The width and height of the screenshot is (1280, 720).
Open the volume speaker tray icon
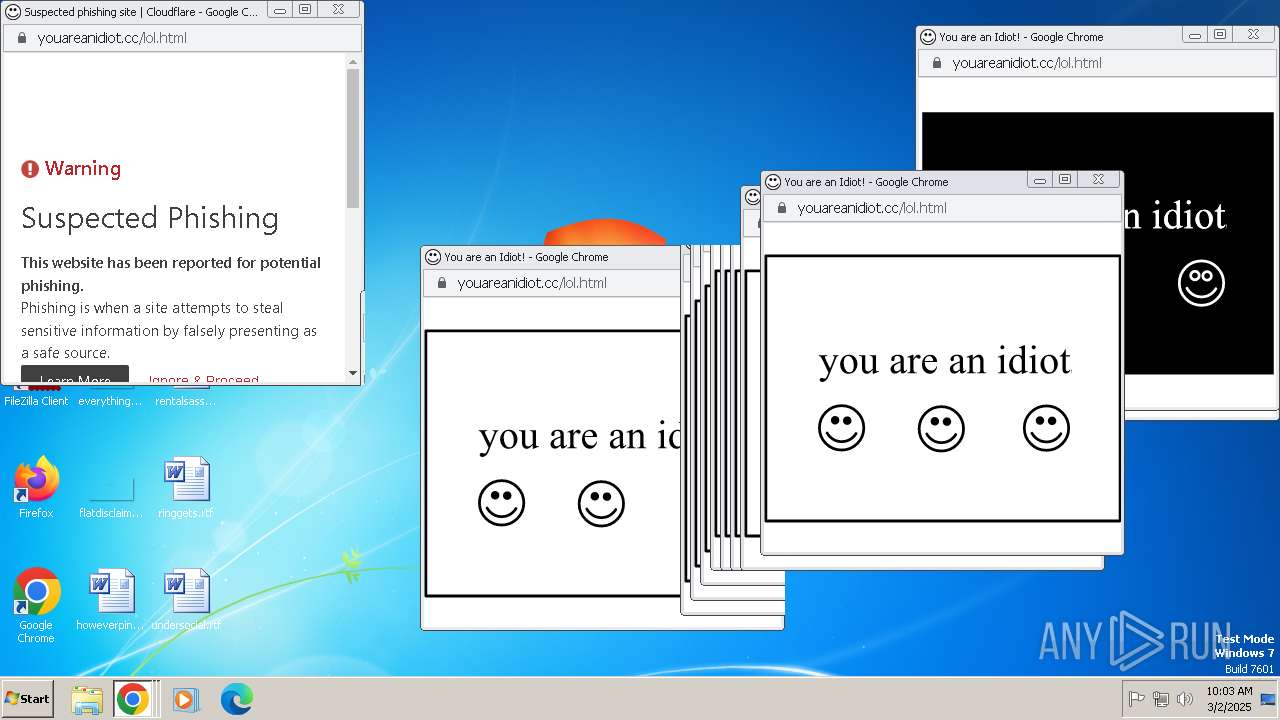[1185, 699]
